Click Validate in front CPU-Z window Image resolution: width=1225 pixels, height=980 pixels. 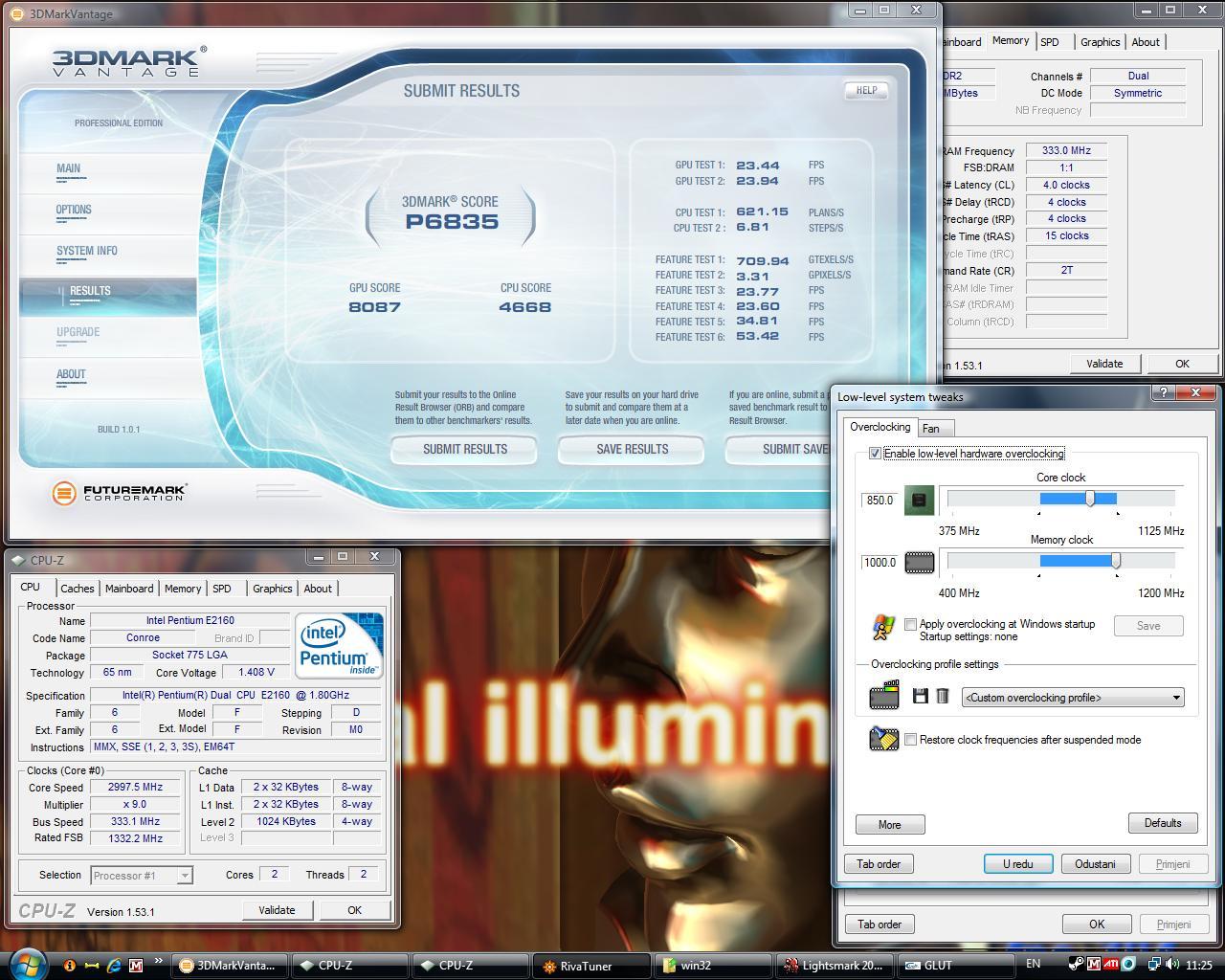[x=277, y=910]
